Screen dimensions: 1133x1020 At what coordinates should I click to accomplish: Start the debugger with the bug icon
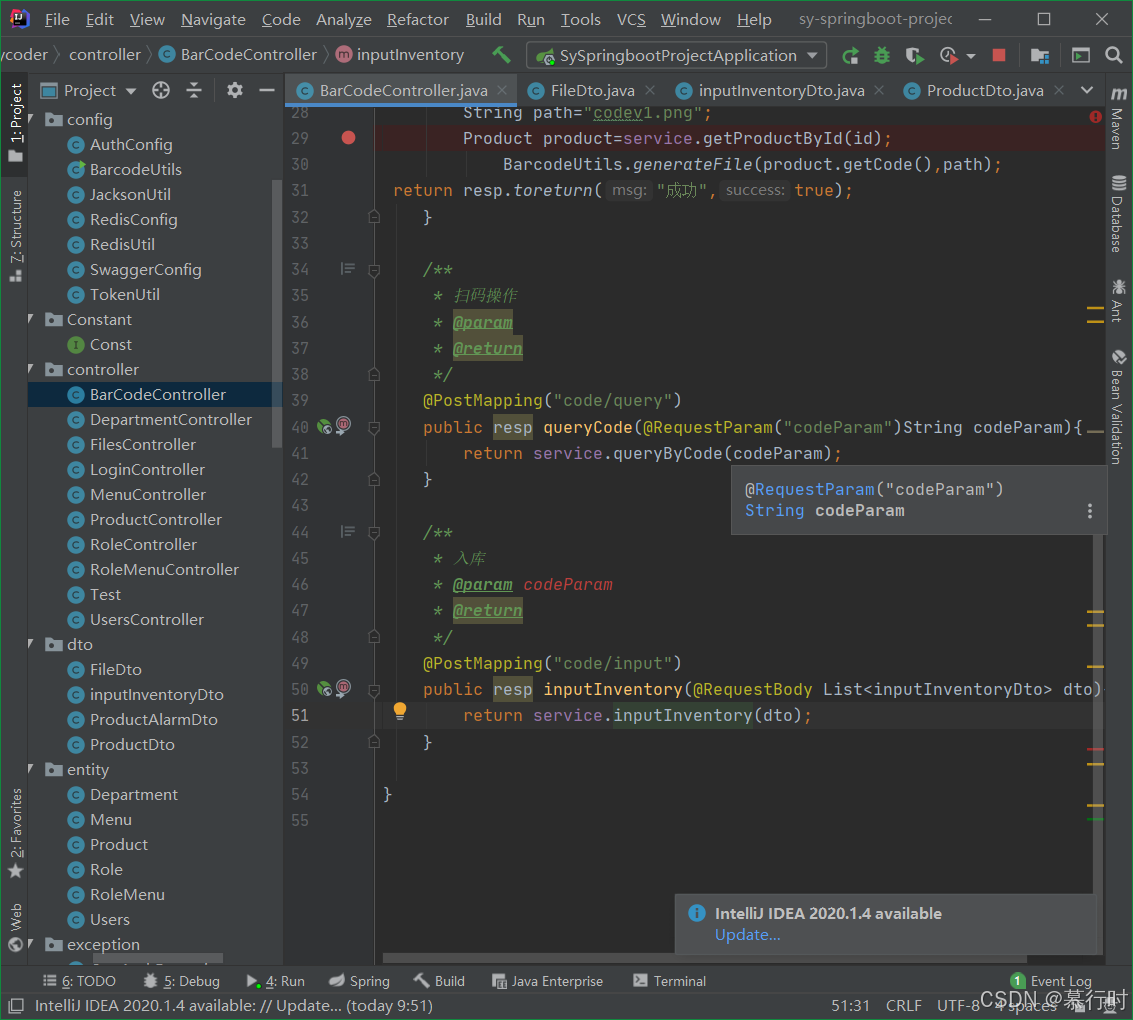pos(880,55)
